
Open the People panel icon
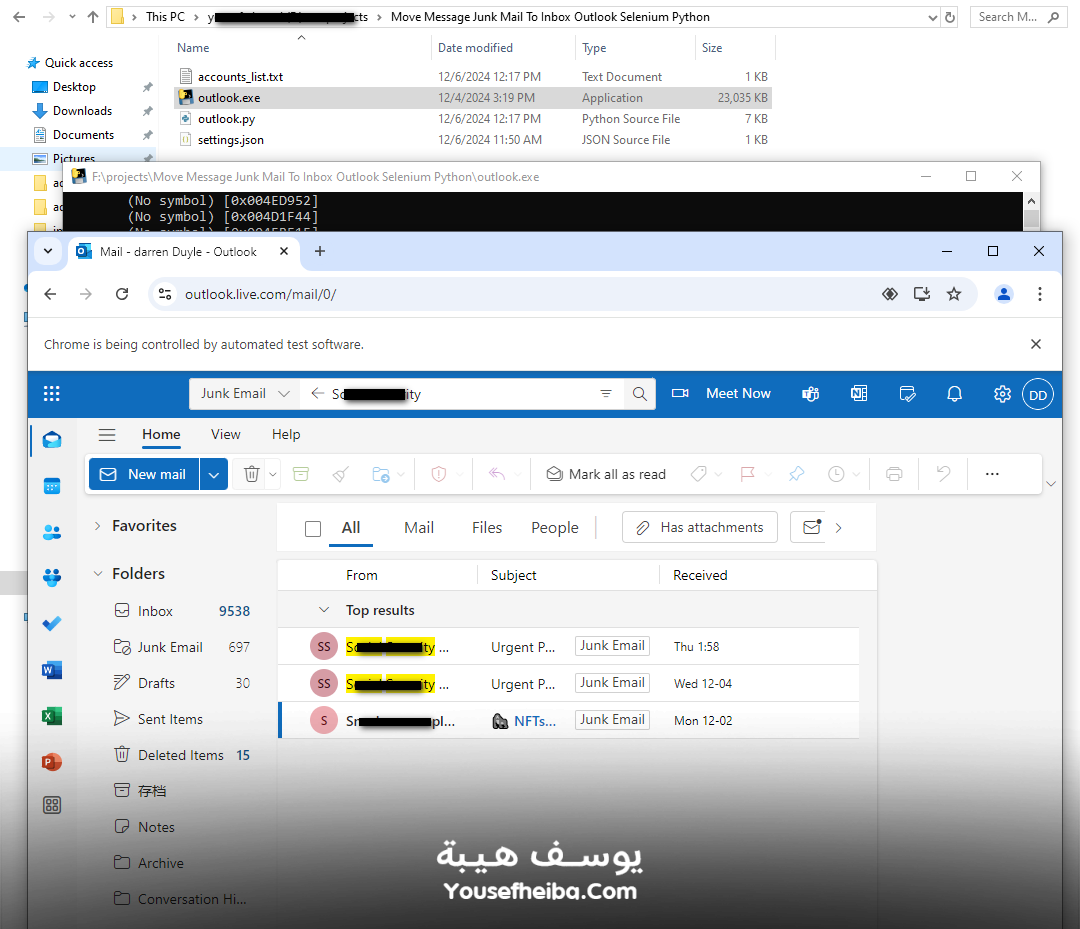click(x=52, y=531)
